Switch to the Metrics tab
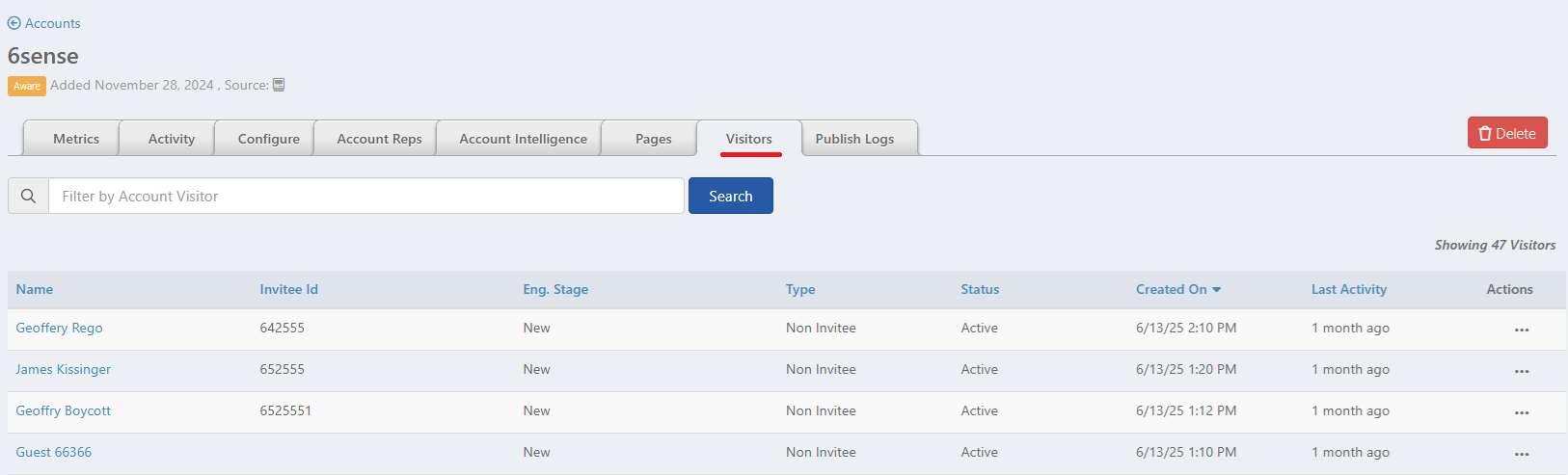 (76, 139)
